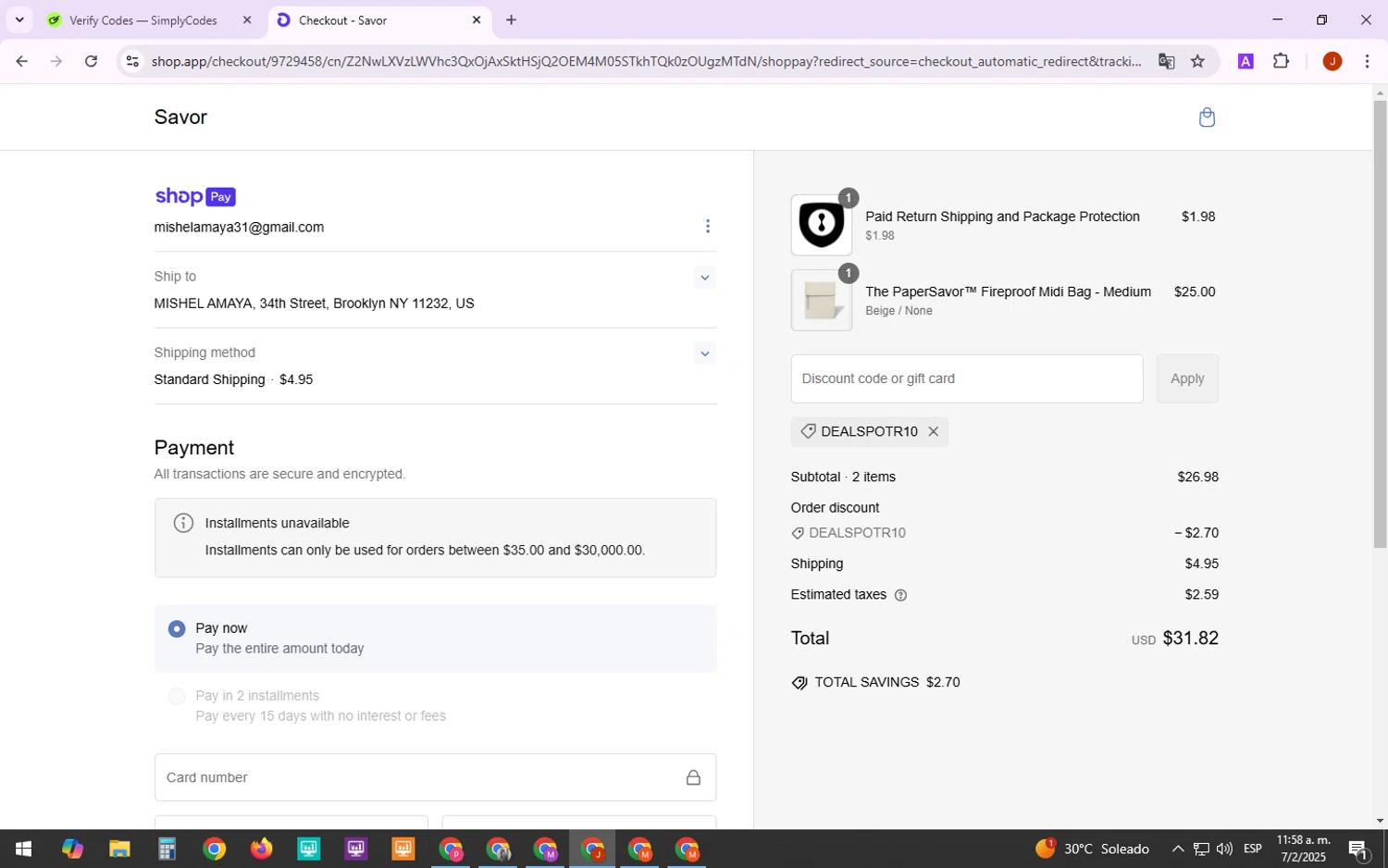This screenshot has height=868, width=1388.
Task: Close the Checkout - Savor tab
Action: (477, 19)
